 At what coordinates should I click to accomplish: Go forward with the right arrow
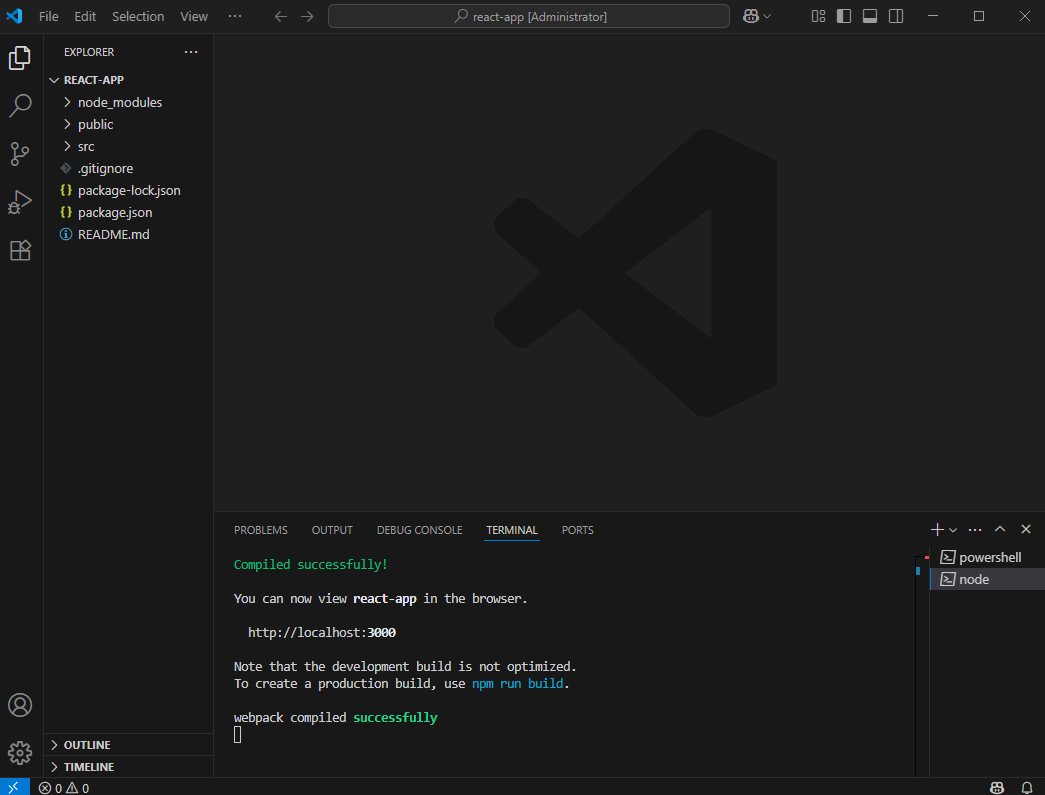tap(307, 17)
